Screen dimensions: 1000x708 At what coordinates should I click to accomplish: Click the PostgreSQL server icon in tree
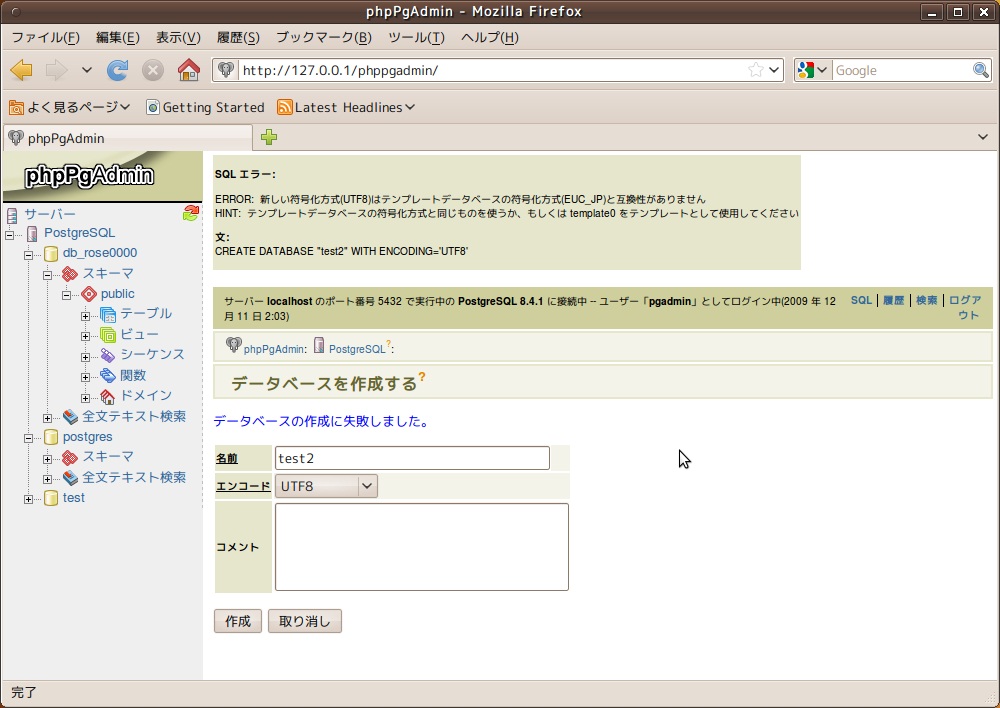pos(32,233)
